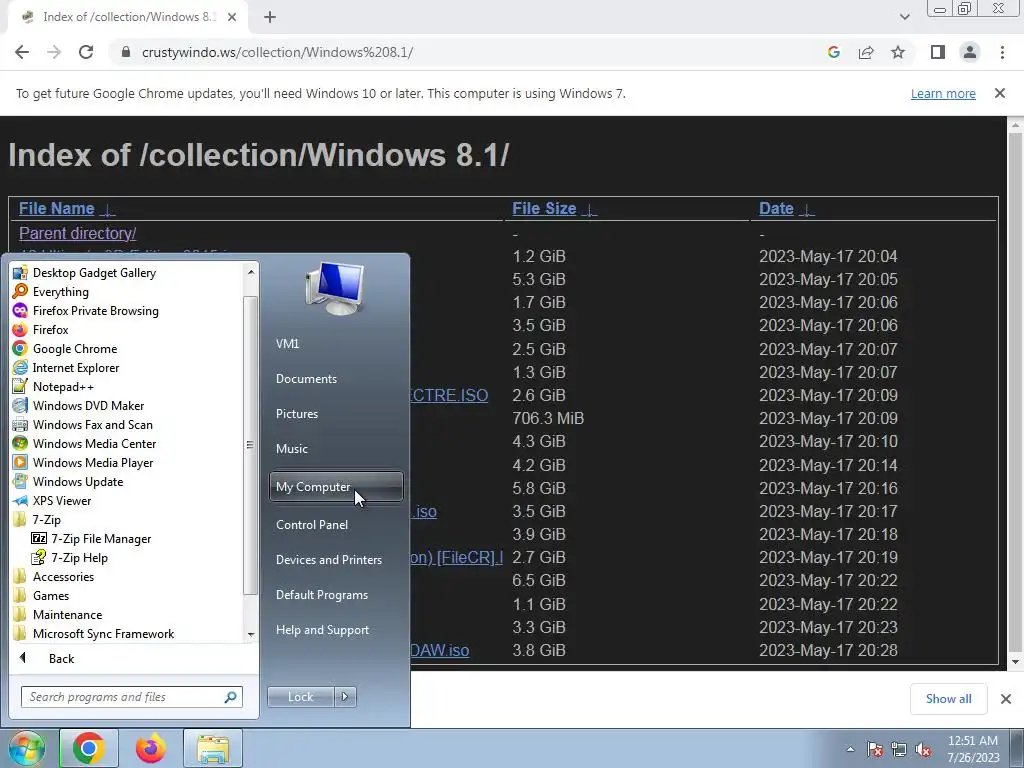1024x768 pixels.
Task: Reload the page in Chrome
Action: (86, 52)
